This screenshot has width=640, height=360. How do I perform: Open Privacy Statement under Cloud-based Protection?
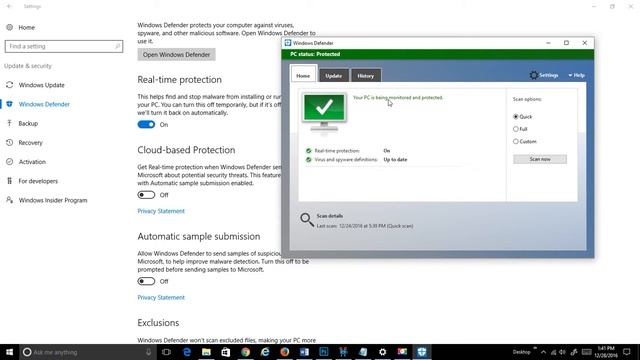click(x=161, y=211)
